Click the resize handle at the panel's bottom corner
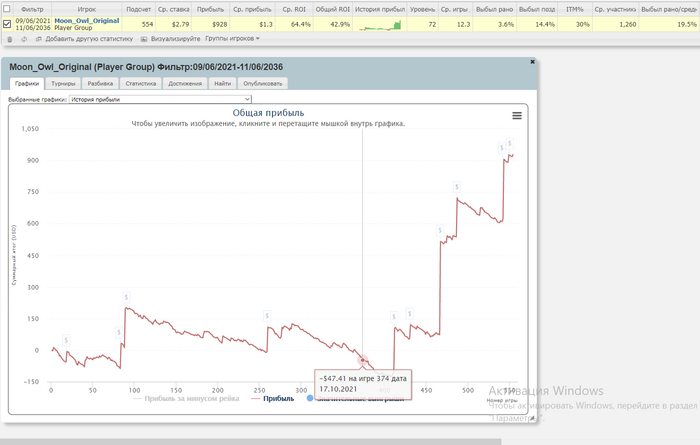Screen dimensions: 700x445 point(532,418)
